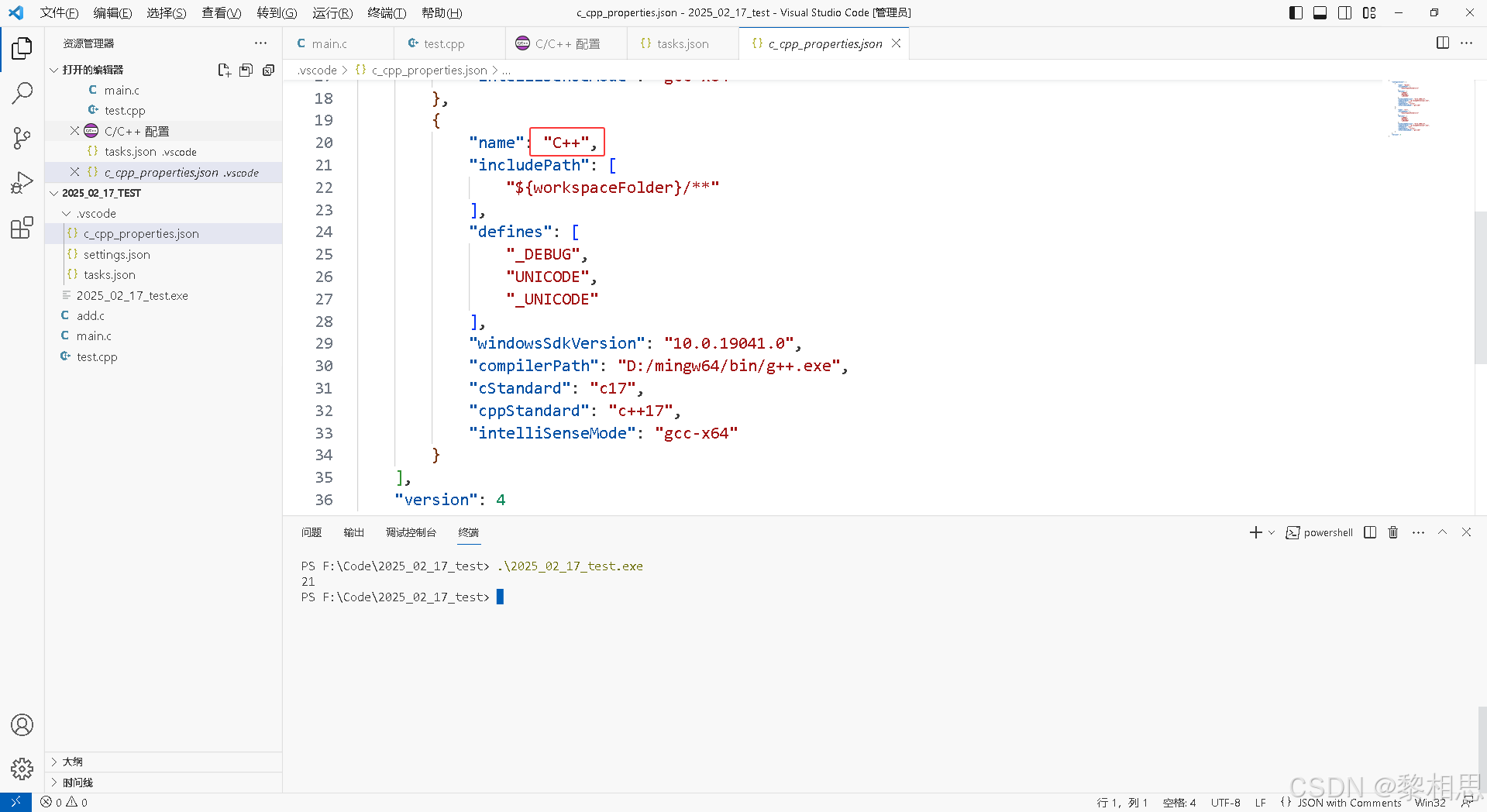The image size is (1487, 812).
Task: Click errors and warnings count in status bar
Action: (x=64, y=803)
